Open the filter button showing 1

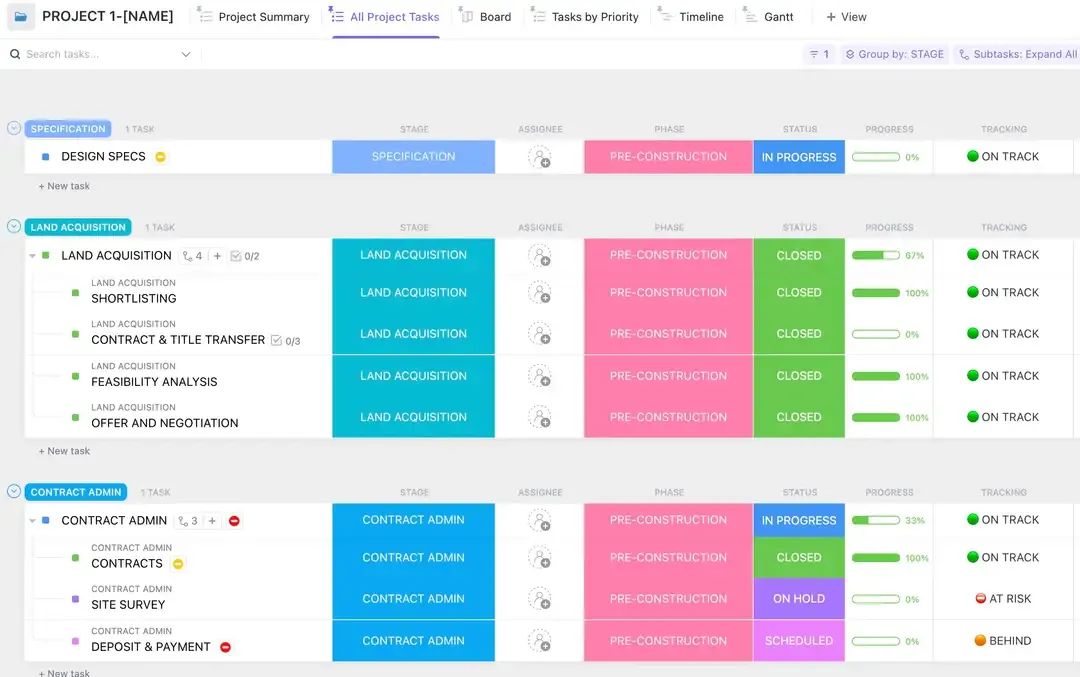819,54
